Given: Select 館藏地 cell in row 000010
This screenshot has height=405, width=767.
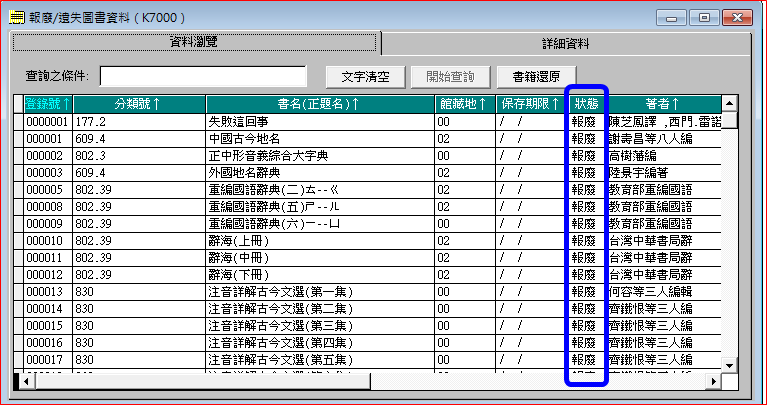Looking at the screenshot, I should click(465, 241).
